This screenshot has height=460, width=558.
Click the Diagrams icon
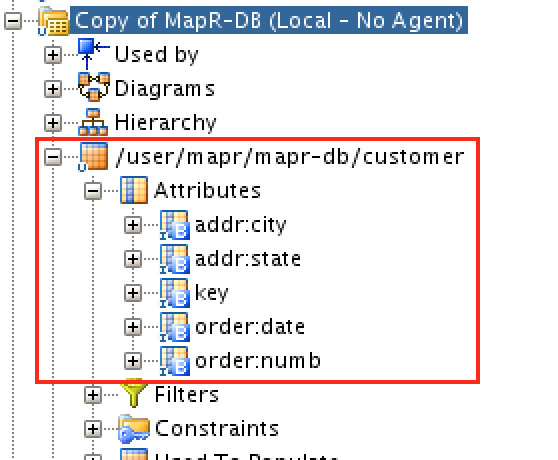[x=94, y=87]
